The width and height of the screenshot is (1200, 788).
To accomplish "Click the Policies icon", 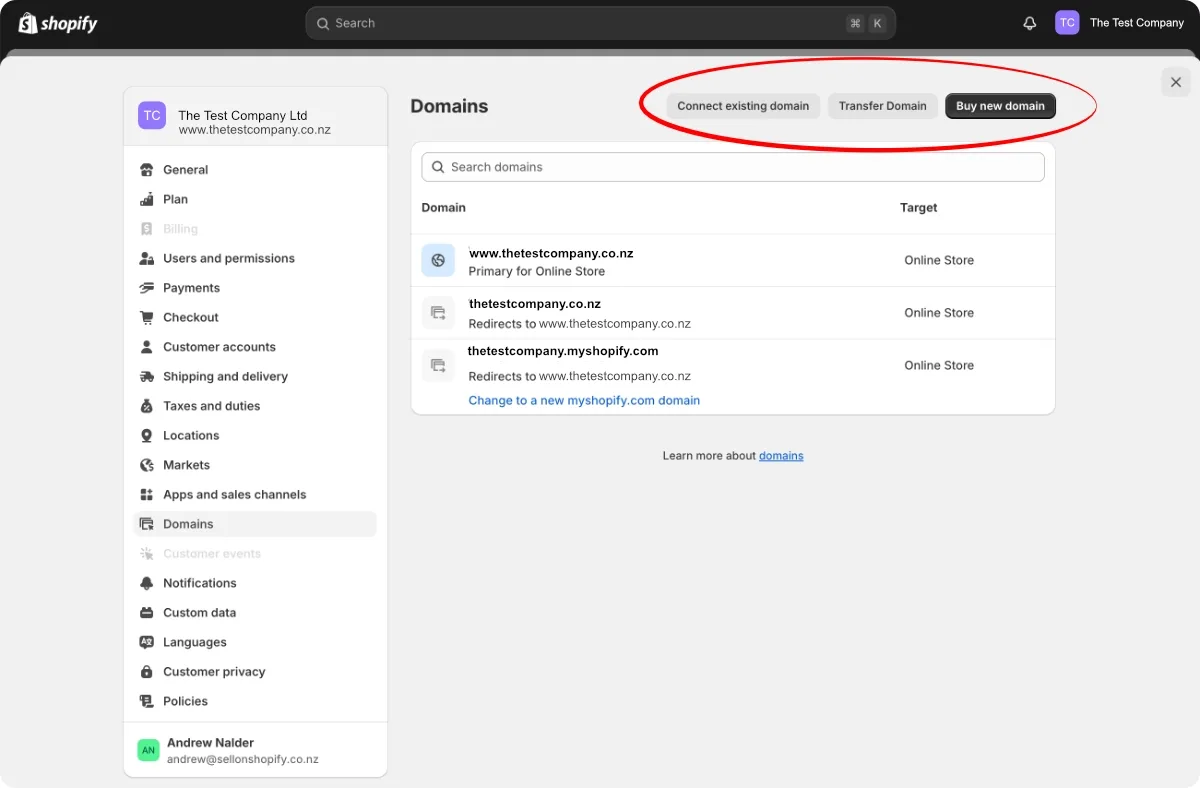I will (x=147, y=701).
